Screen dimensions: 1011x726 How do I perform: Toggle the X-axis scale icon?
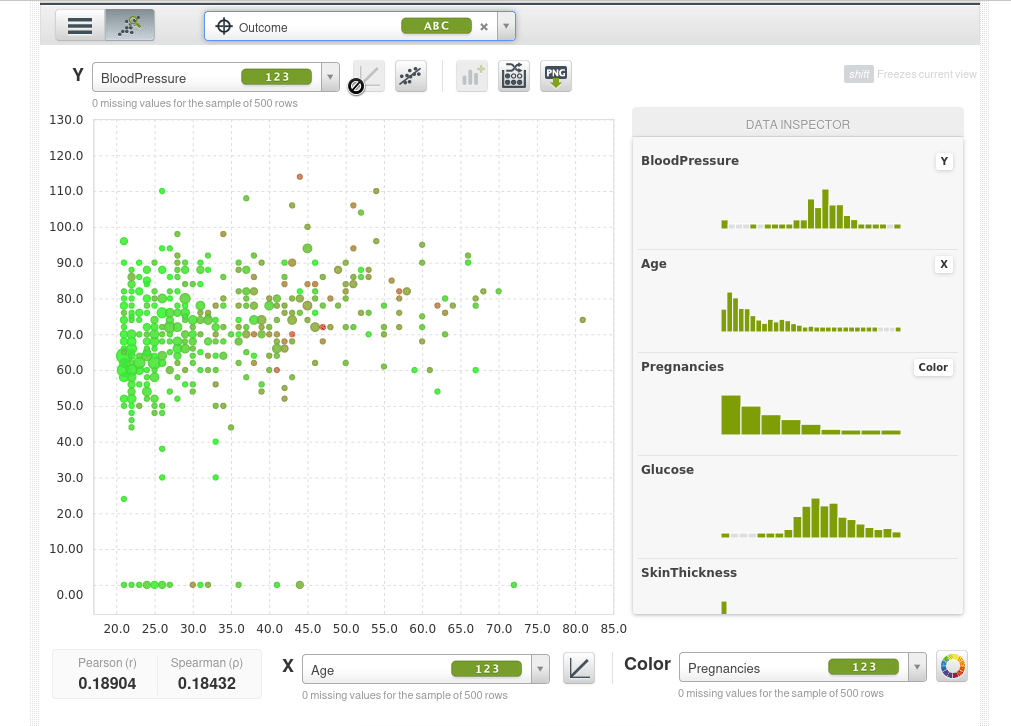pyautogui.click(x=579, y=669)
